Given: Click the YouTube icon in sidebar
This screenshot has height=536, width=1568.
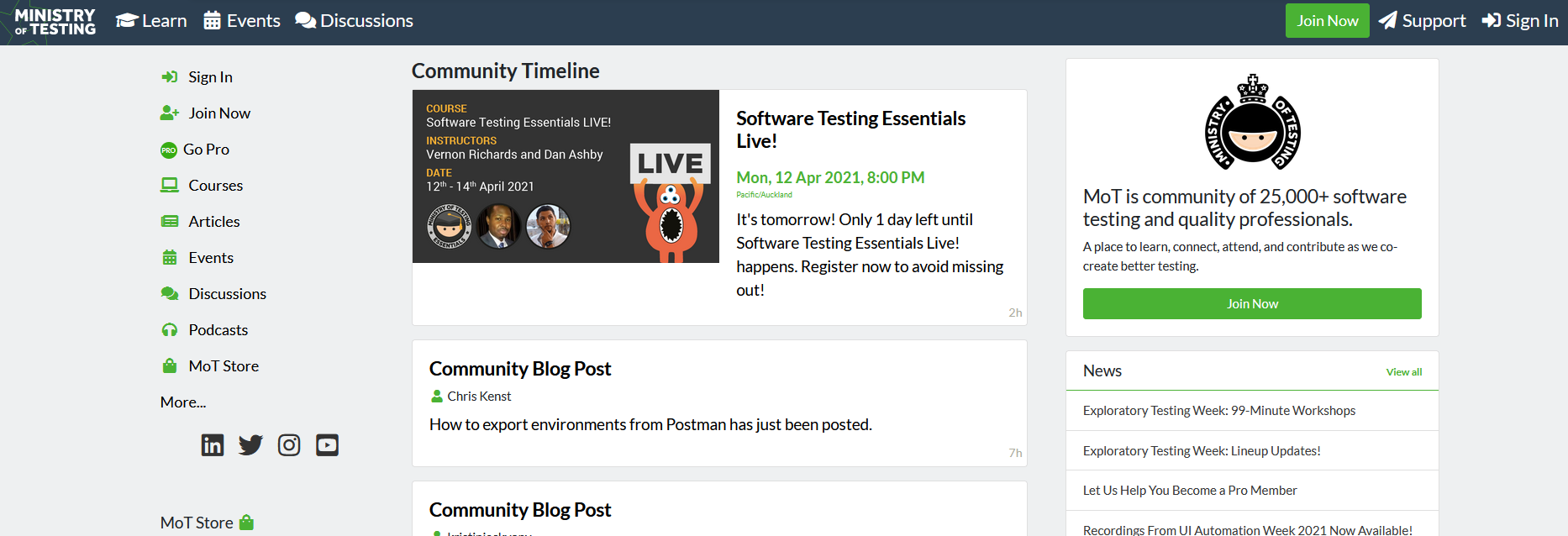Looking at the screenshot, I should (327, 445).
